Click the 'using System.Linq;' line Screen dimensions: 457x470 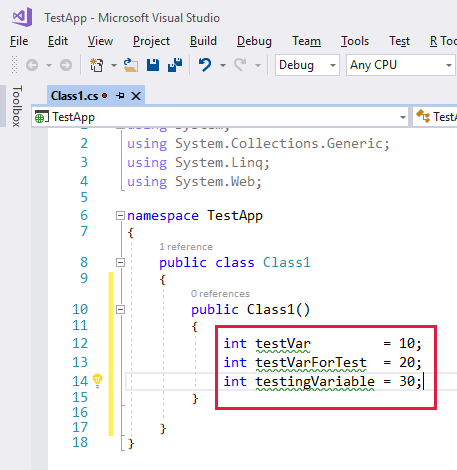(x=198, y=163)
